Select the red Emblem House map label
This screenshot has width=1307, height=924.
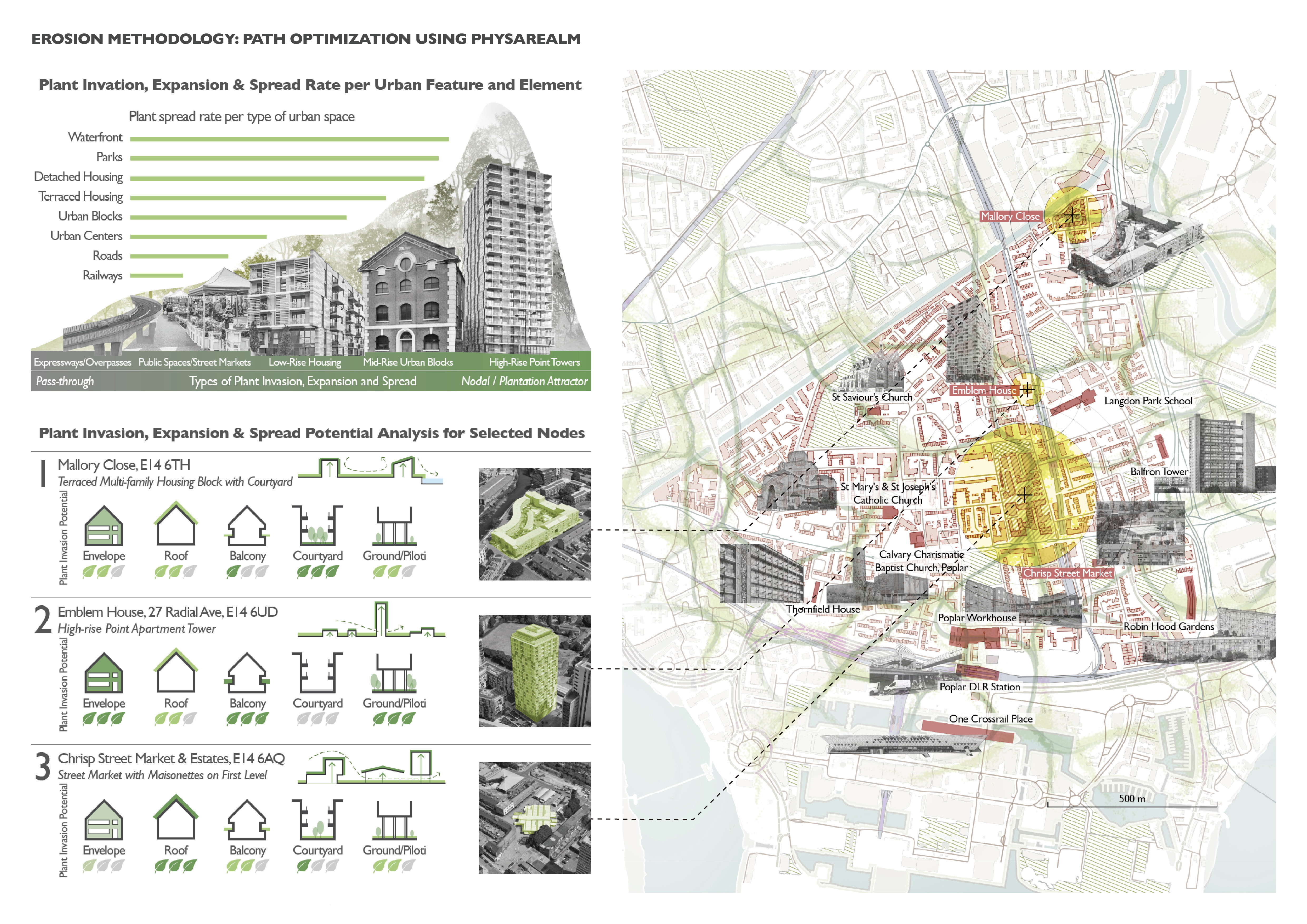coord(984,390)
